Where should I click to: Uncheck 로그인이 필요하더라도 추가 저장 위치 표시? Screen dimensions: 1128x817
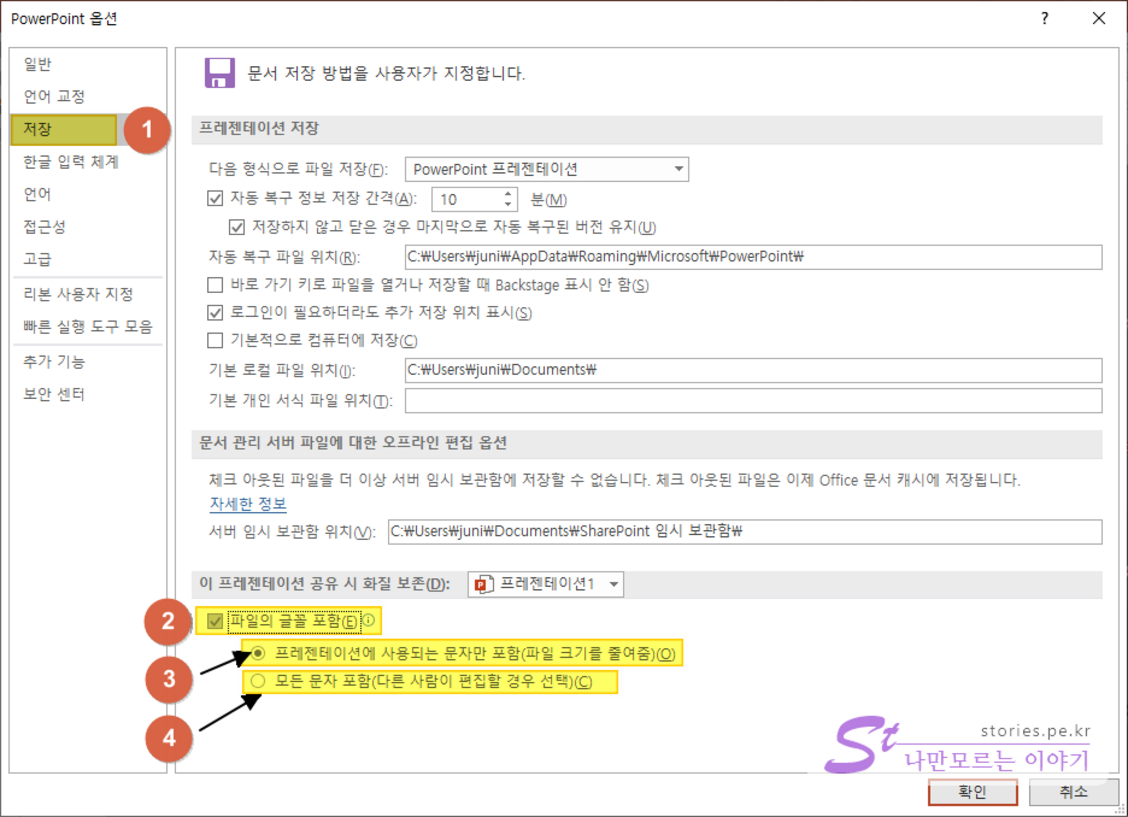(214, 313)
